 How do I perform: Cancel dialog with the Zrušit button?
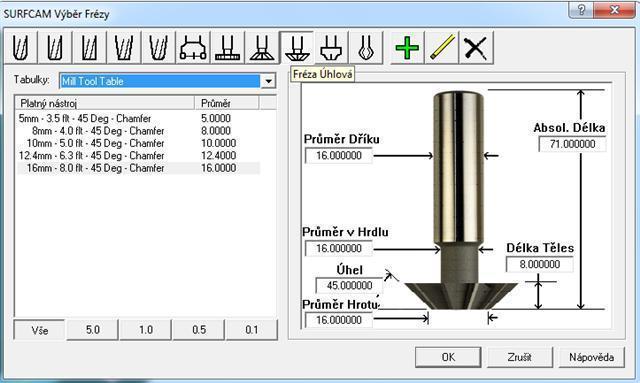click(520, 357)
